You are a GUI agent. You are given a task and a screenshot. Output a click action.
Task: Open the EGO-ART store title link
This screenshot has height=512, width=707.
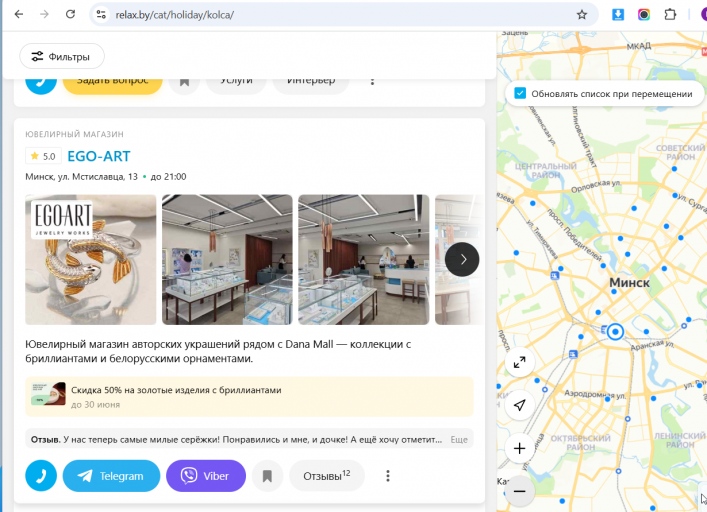(99, 156)
